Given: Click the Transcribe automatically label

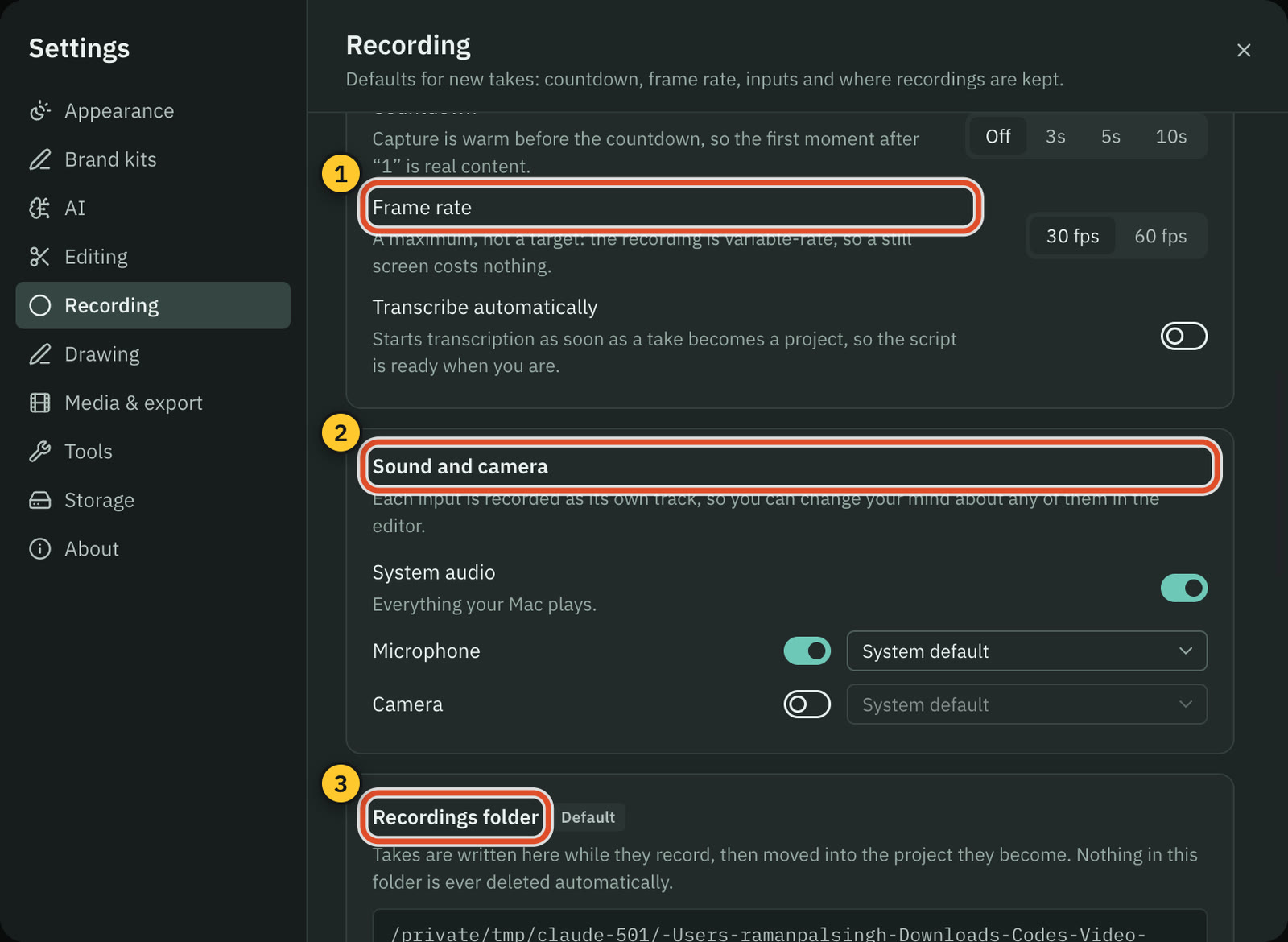Looking at the screenshot, I should pos(485,308).
